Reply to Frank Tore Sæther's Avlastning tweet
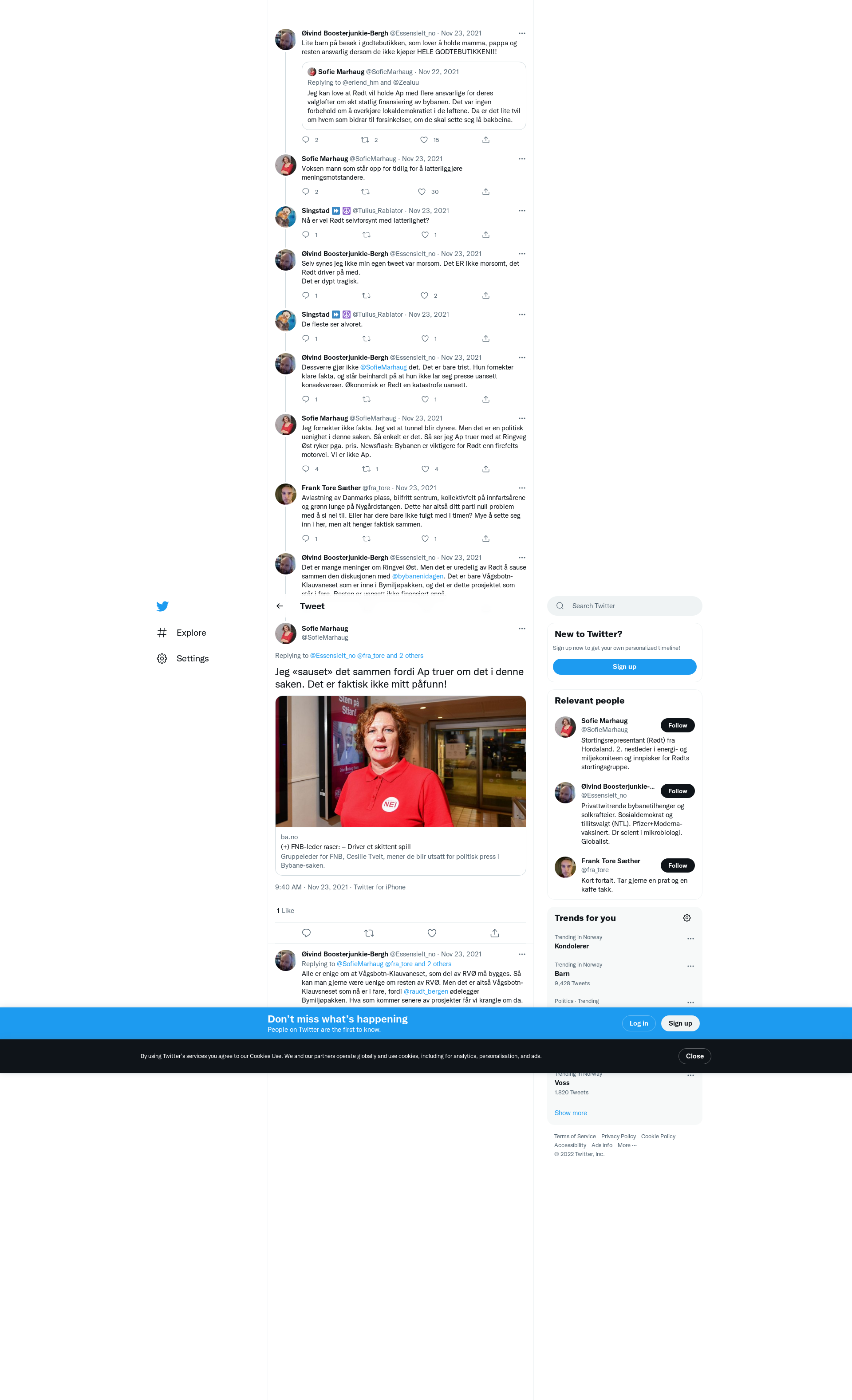852x1400 pixels. (306, 539)
